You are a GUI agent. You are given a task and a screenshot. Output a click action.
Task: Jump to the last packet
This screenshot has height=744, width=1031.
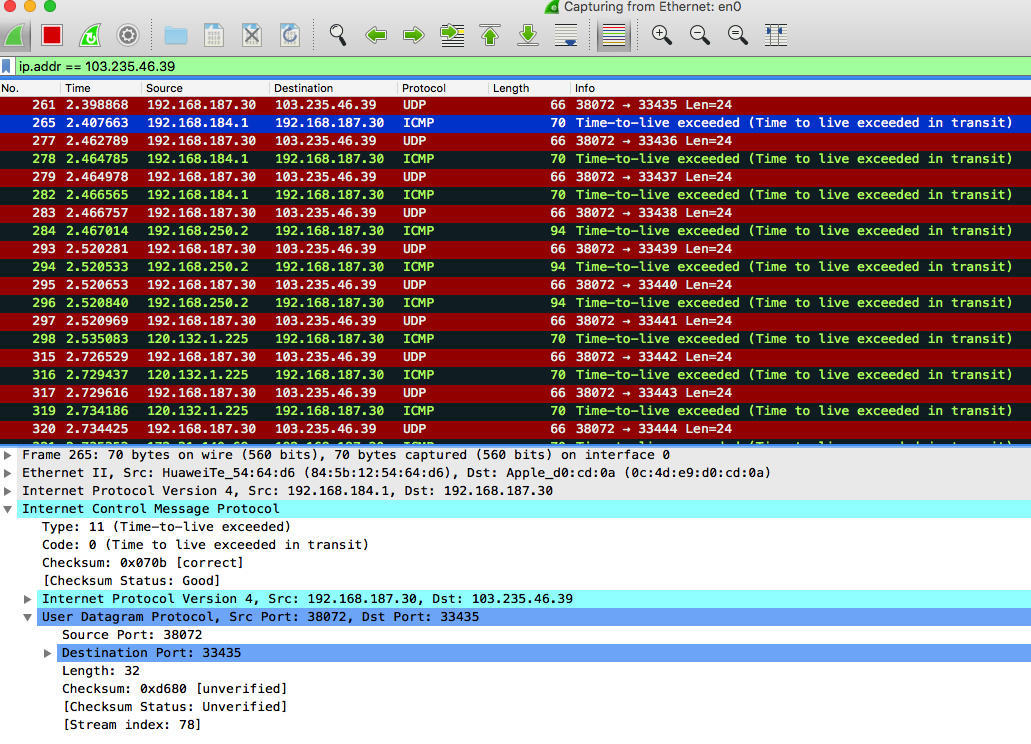tap(528, 35)
